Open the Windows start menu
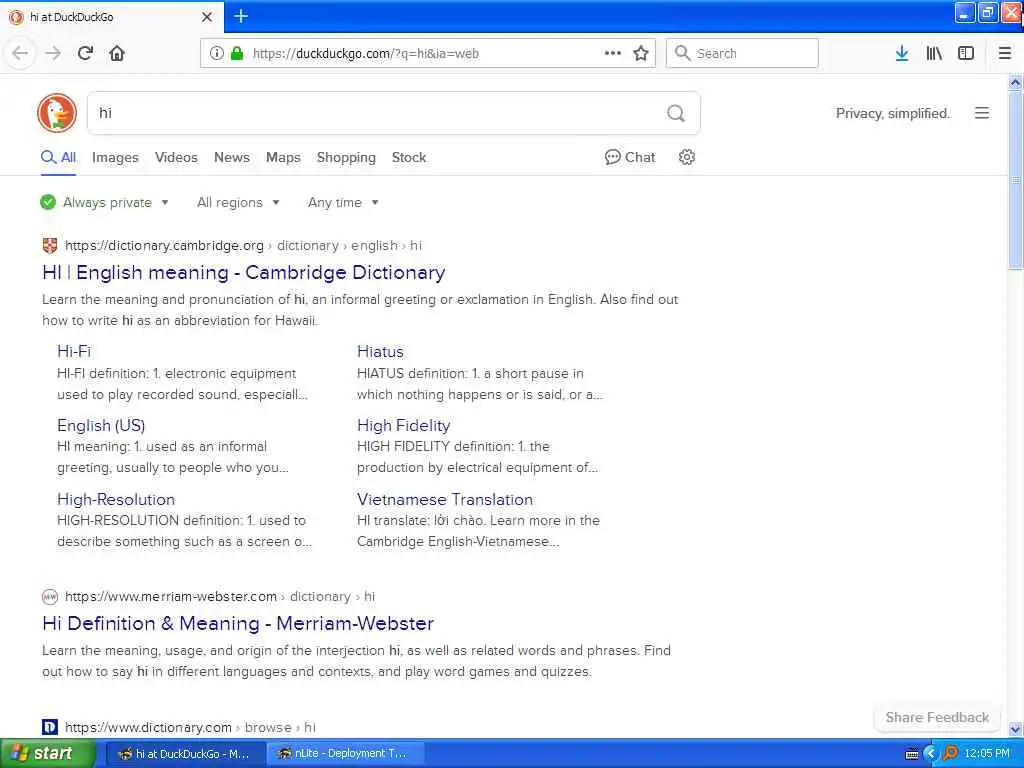Viewport: 1024px width, 768px height. click(46, 754)
